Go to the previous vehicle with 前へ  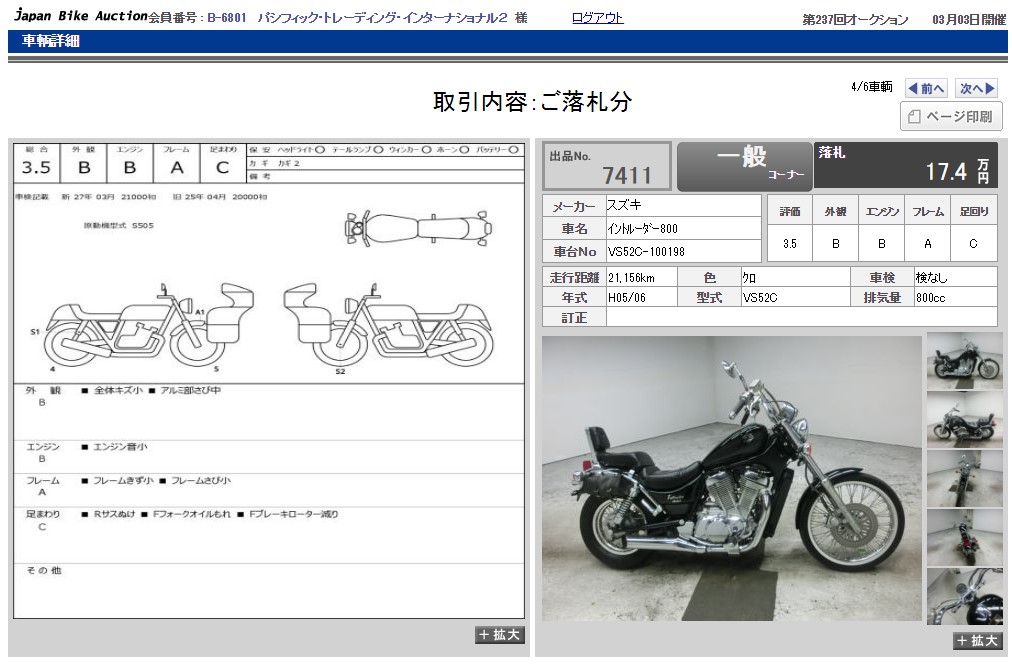(926, 88)
